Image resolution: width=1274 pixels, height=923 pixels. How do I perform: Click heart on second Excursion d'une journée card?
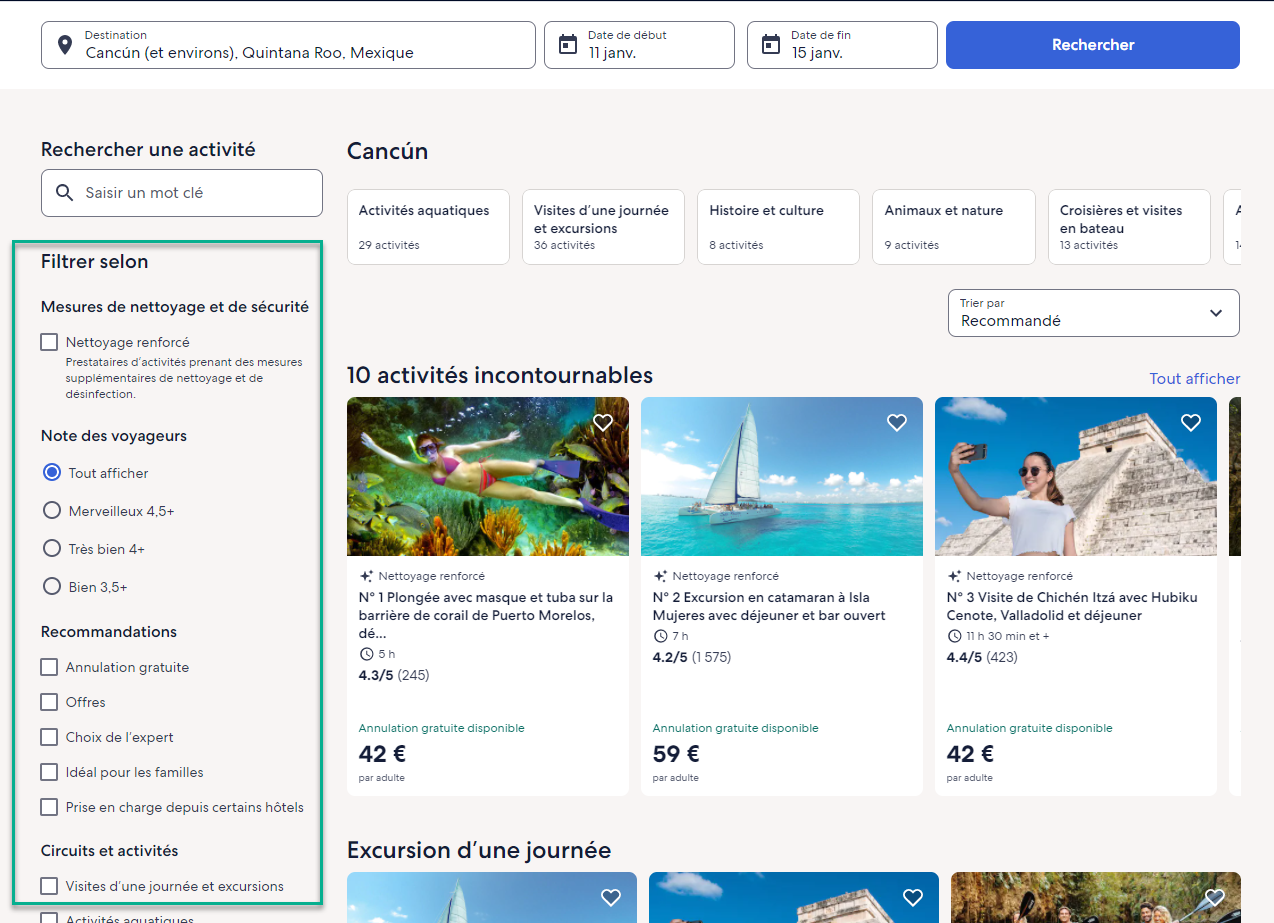[913, 898]
